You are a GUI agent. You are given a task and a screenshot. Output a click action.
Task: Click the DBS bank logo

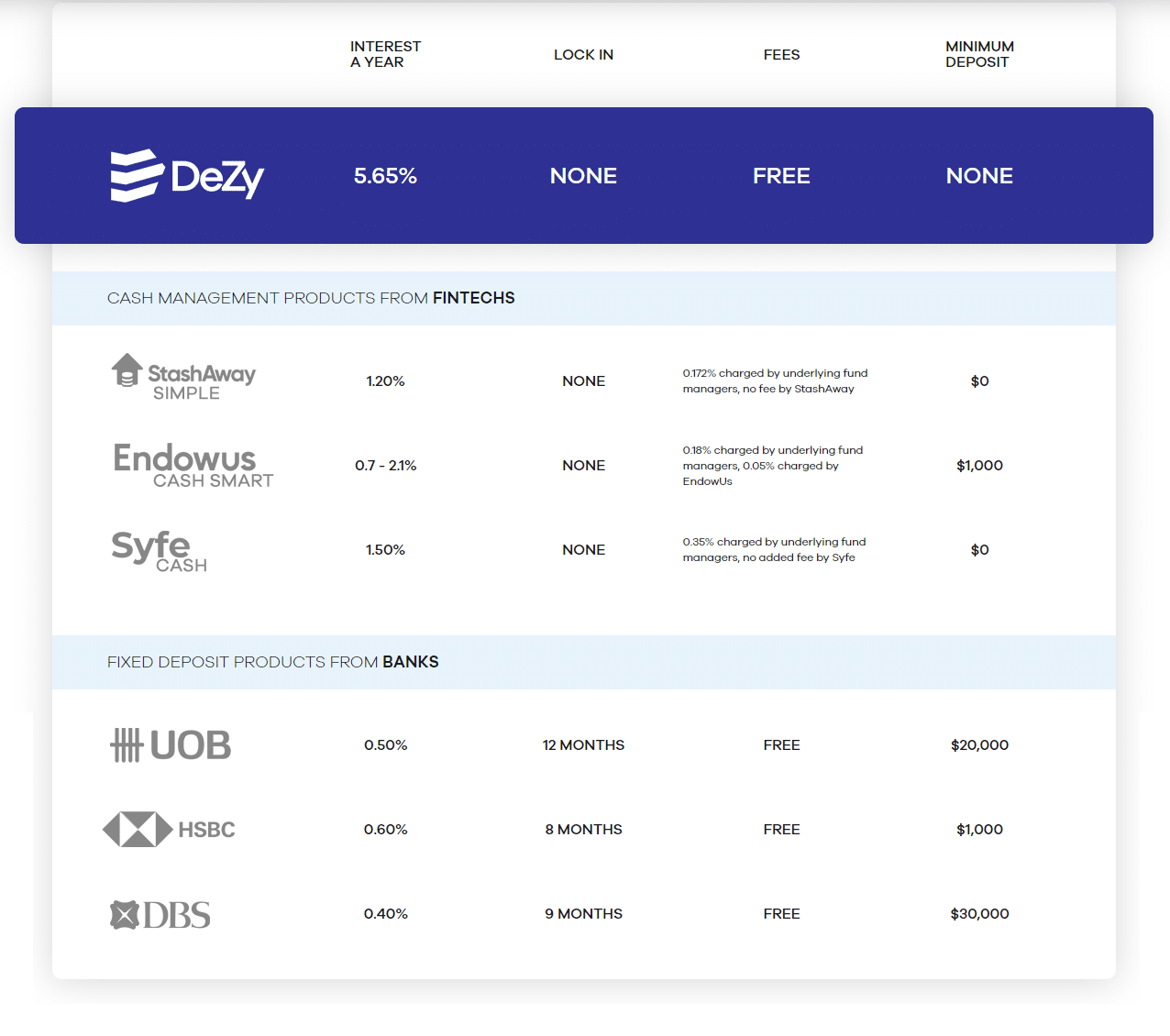coord(160,915)
